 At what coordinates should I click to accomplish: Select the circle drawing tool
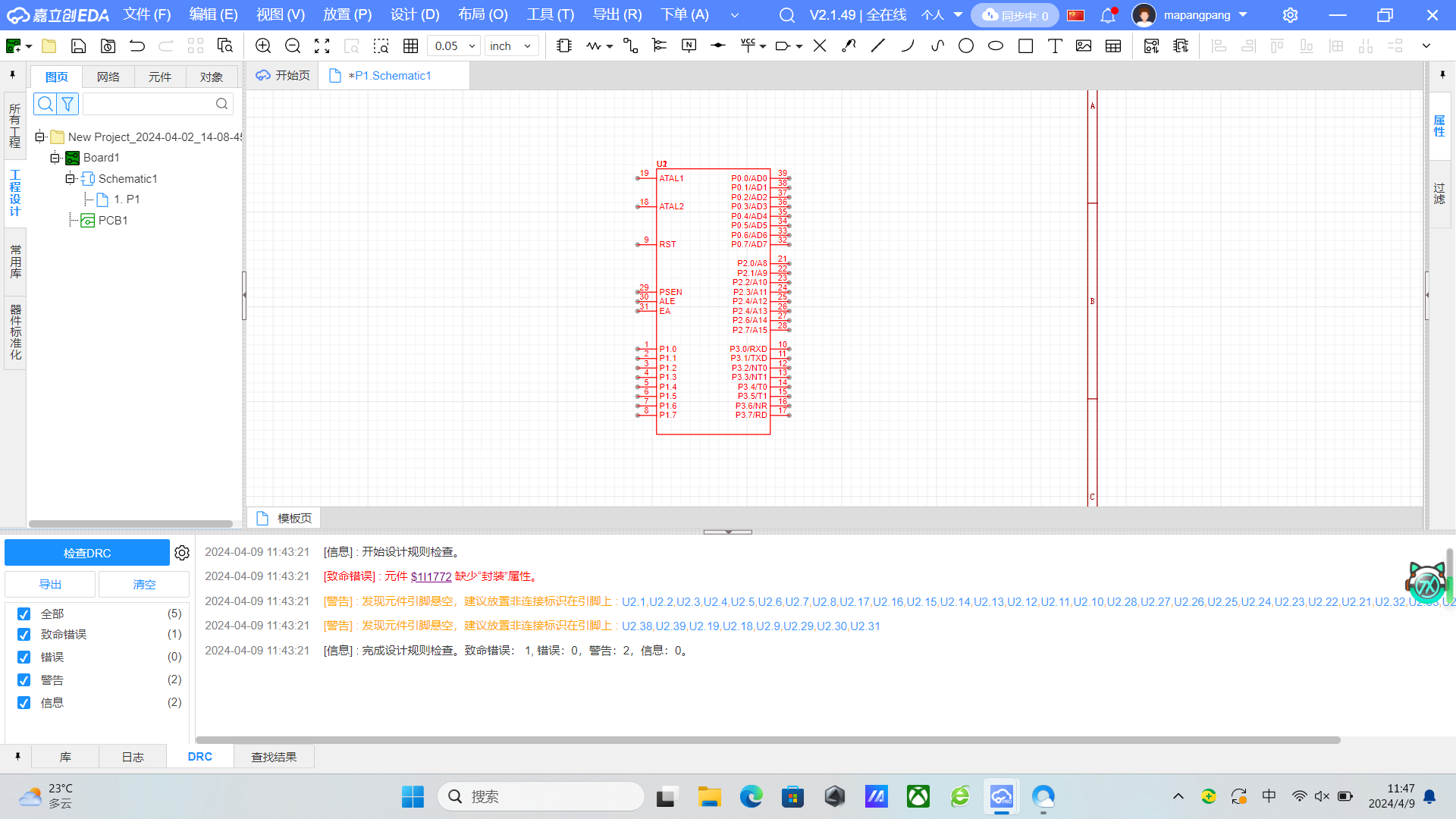(965, 46)
